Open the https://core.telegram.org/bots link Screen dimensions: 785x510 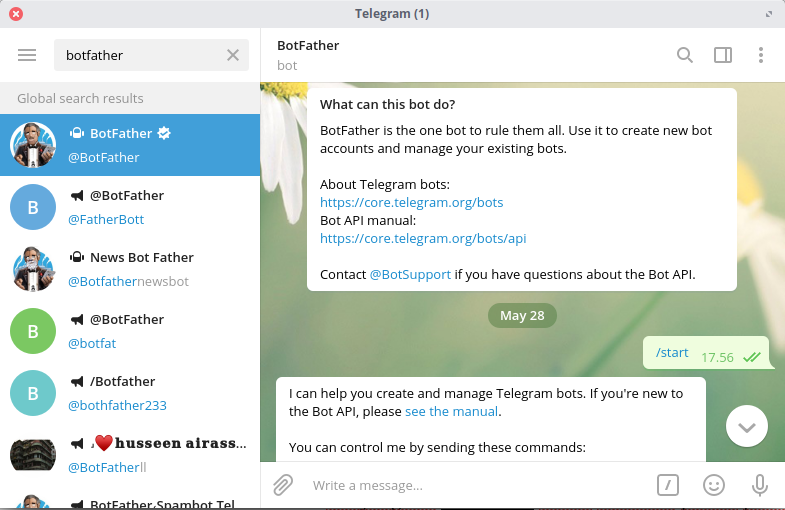pos(412,202)
